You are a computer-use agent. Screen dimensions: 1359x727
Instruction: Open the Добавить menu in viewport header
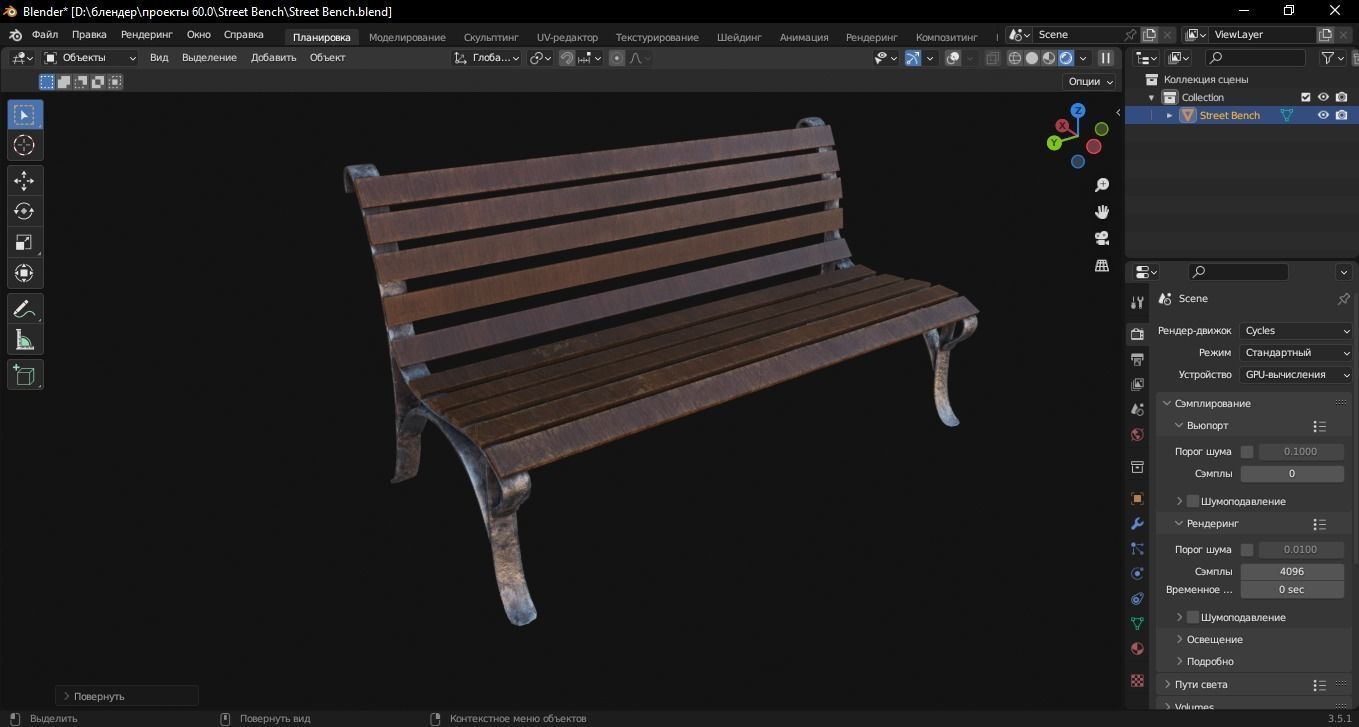(x=274, y=58)
